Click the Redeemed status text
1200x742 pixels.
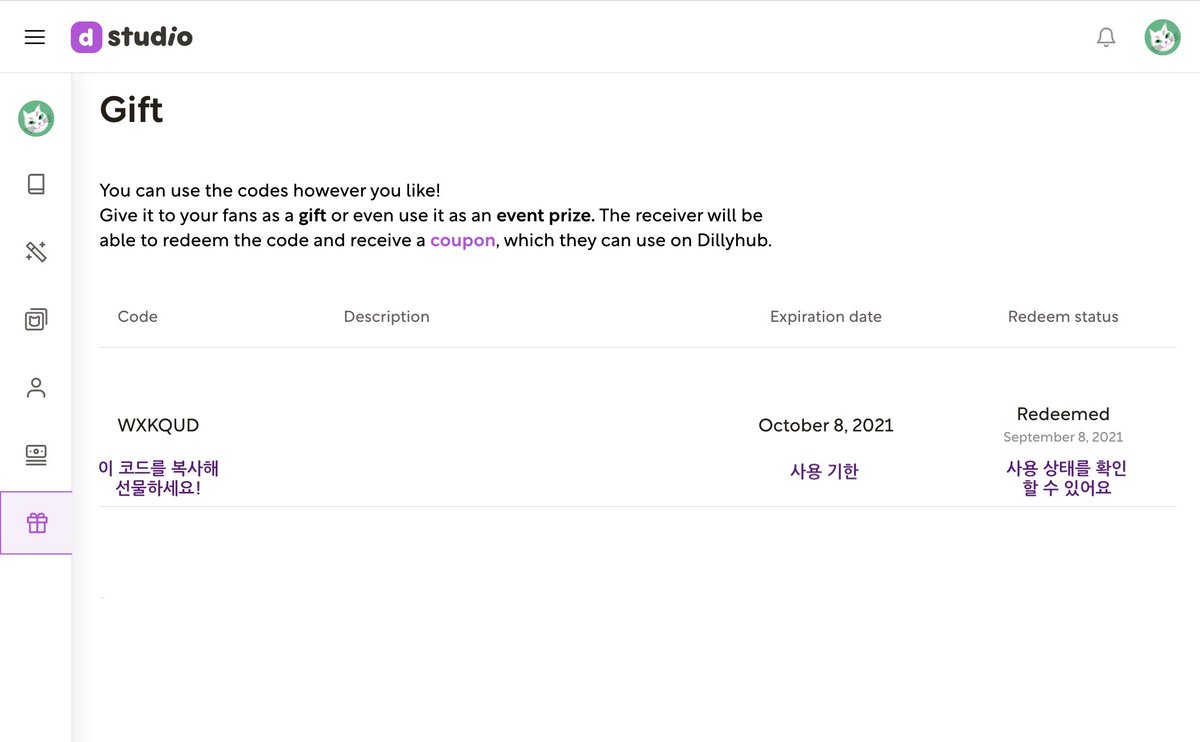[1063, 414]
